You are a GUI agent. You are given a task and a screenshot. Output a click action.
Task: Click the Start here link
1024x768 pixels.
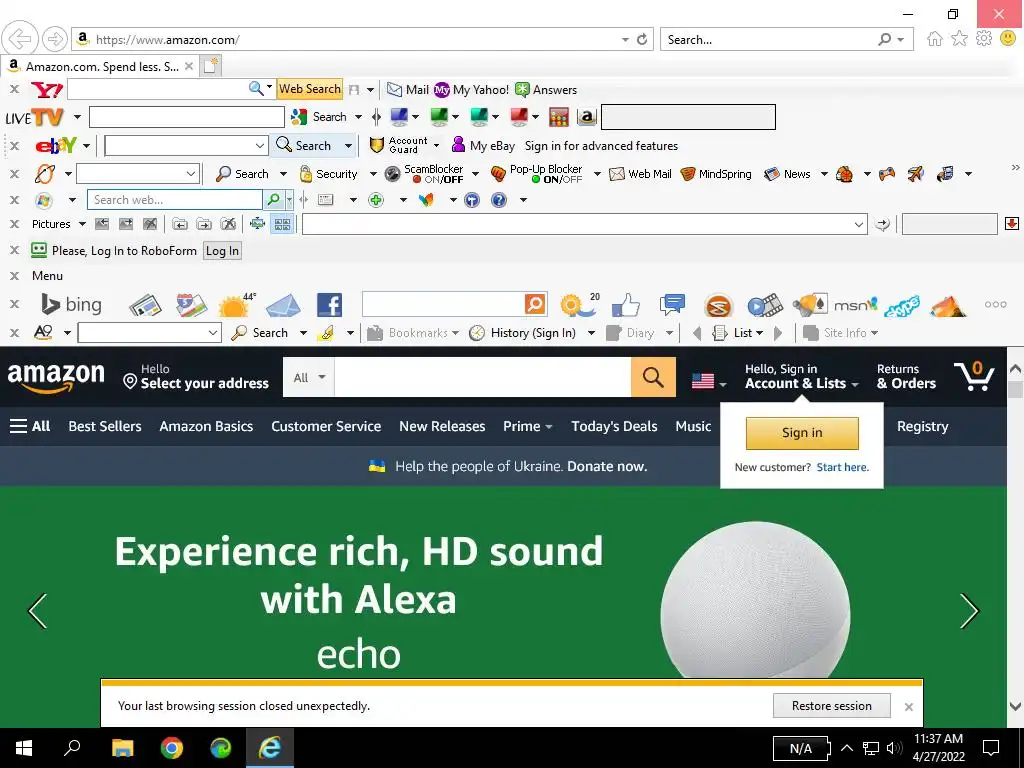tap(842, 467)
